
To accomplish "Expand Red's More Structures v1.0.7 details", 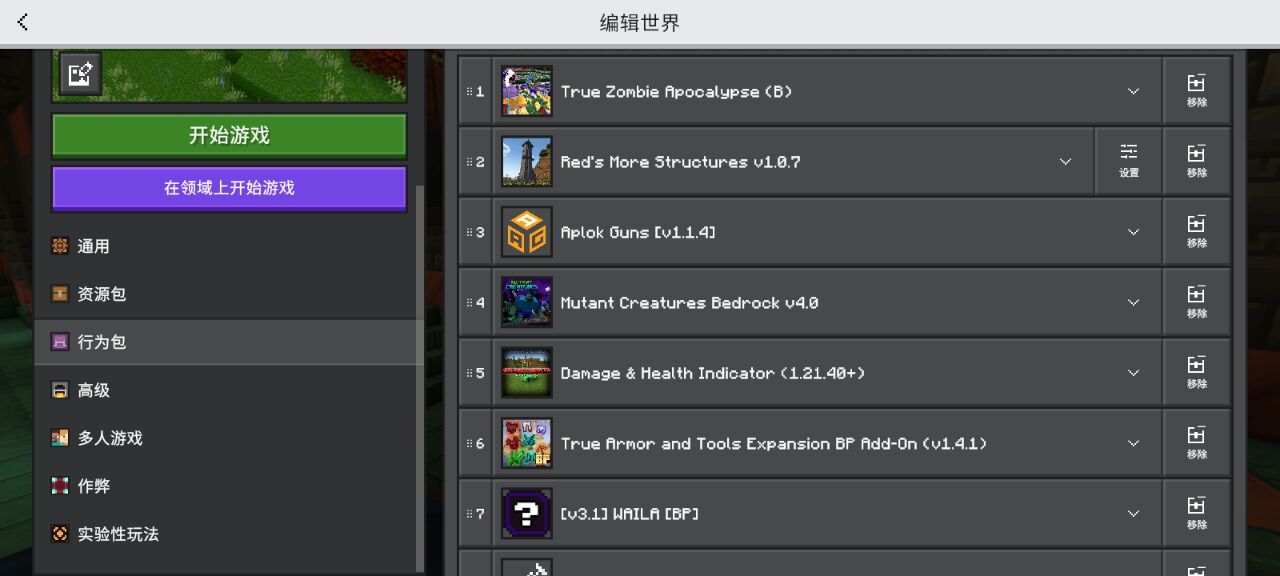I will [x=1065, y=161].
